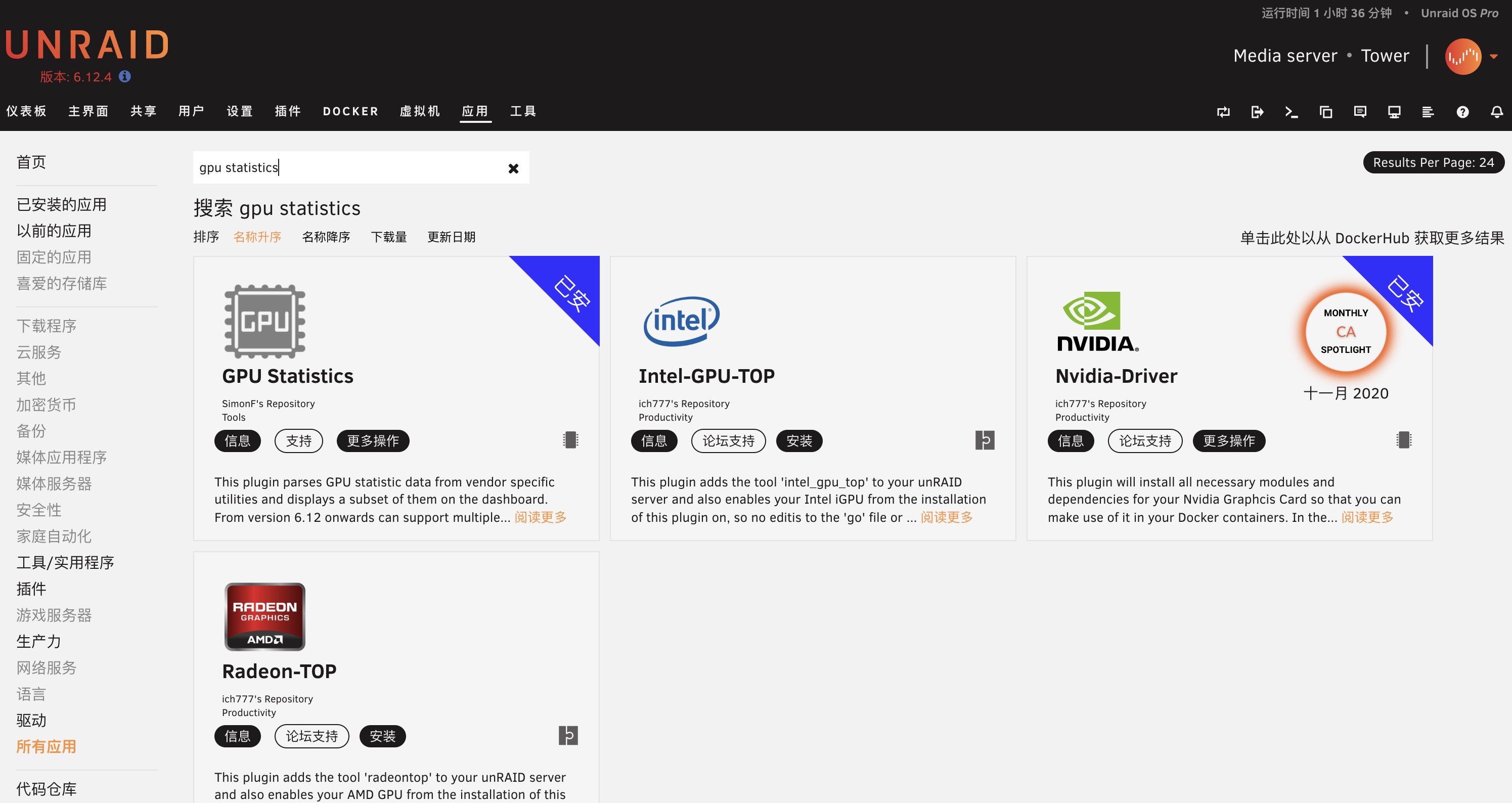The width and height of the screenshot is (1512, 803).
Task: Click the logout icon in header
Action: pos(1257,112)
